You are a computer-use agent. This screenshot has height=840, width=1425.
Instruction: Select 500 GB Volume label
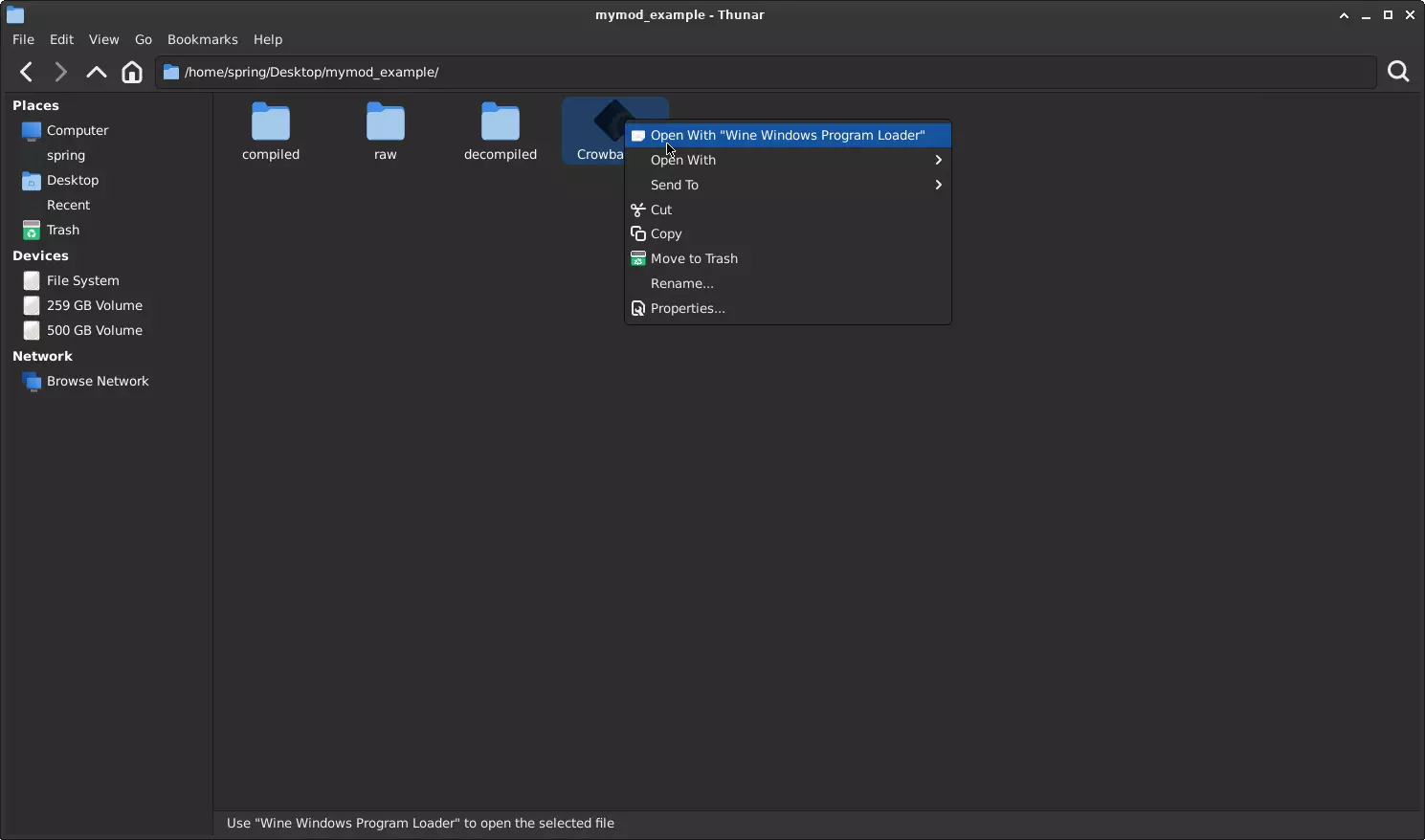point(95,330)
